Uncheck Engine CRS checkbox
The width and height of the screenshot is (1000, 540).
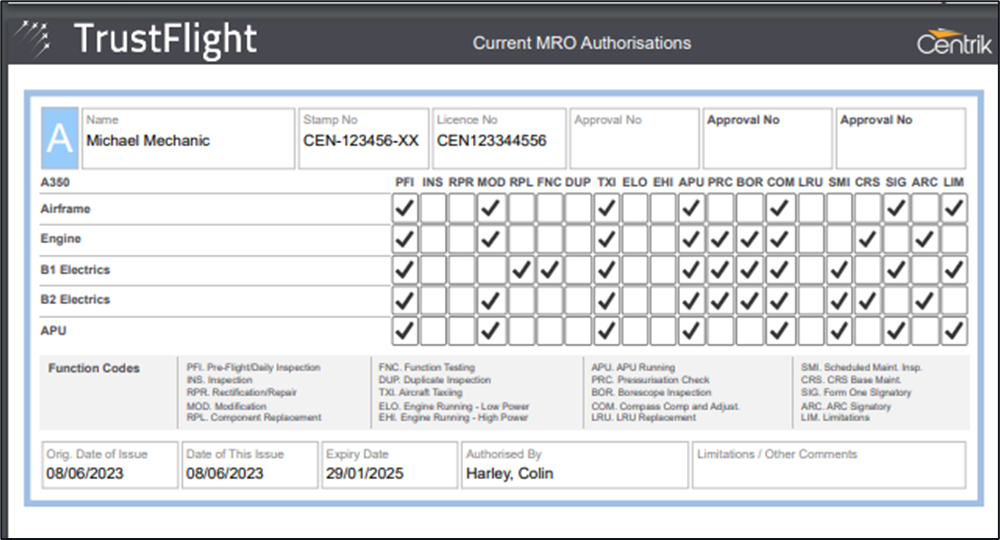[868, 240]
